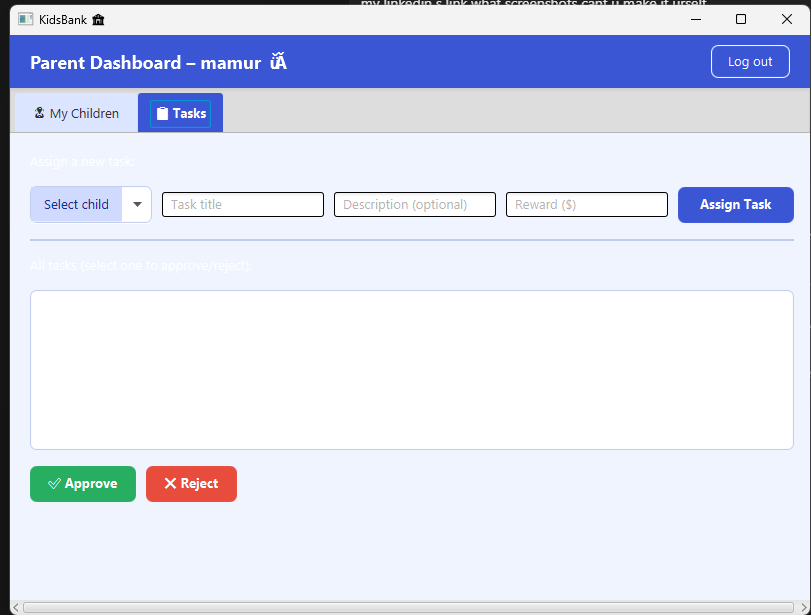Log out of the parent dashboard
811x615 pixels.
click(x=750, y=62)
